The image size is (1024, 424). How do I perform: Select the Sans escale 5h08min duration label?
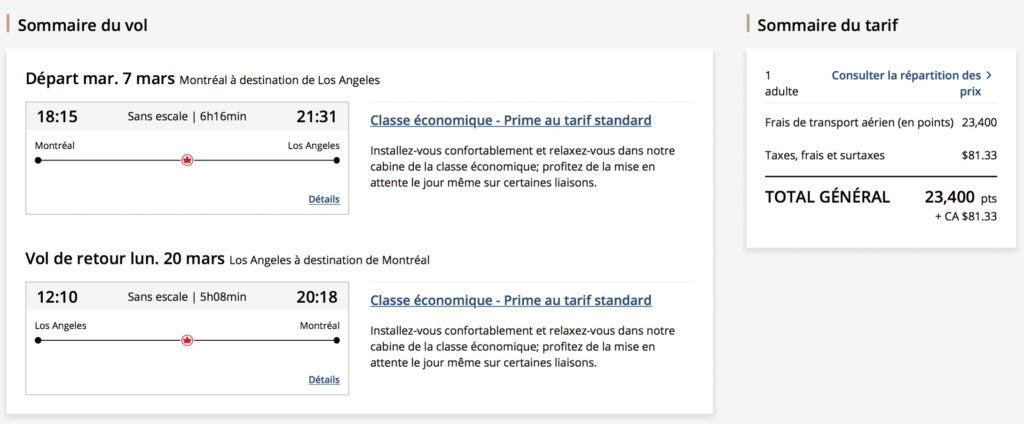187,297
